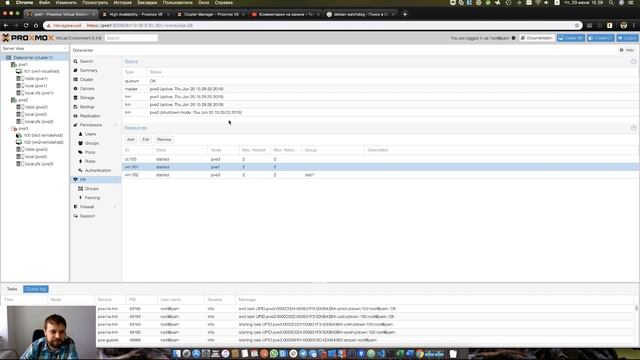Switch to Cluster Manager browser tab
This screenshot has height=360, width=640.
coord(211,14)
